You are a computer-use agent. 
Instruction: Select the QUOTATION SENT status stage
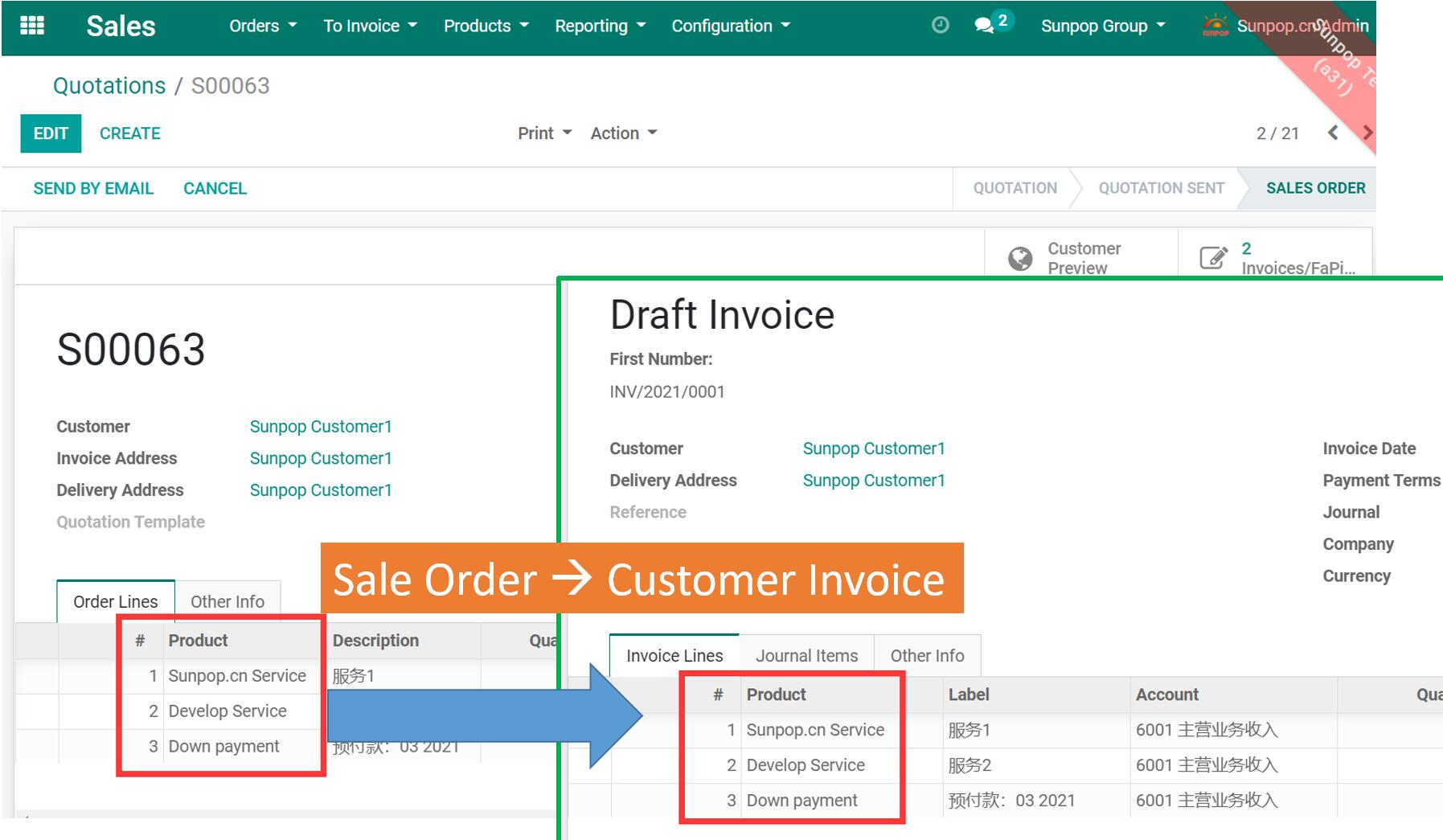pos(1161,188)
